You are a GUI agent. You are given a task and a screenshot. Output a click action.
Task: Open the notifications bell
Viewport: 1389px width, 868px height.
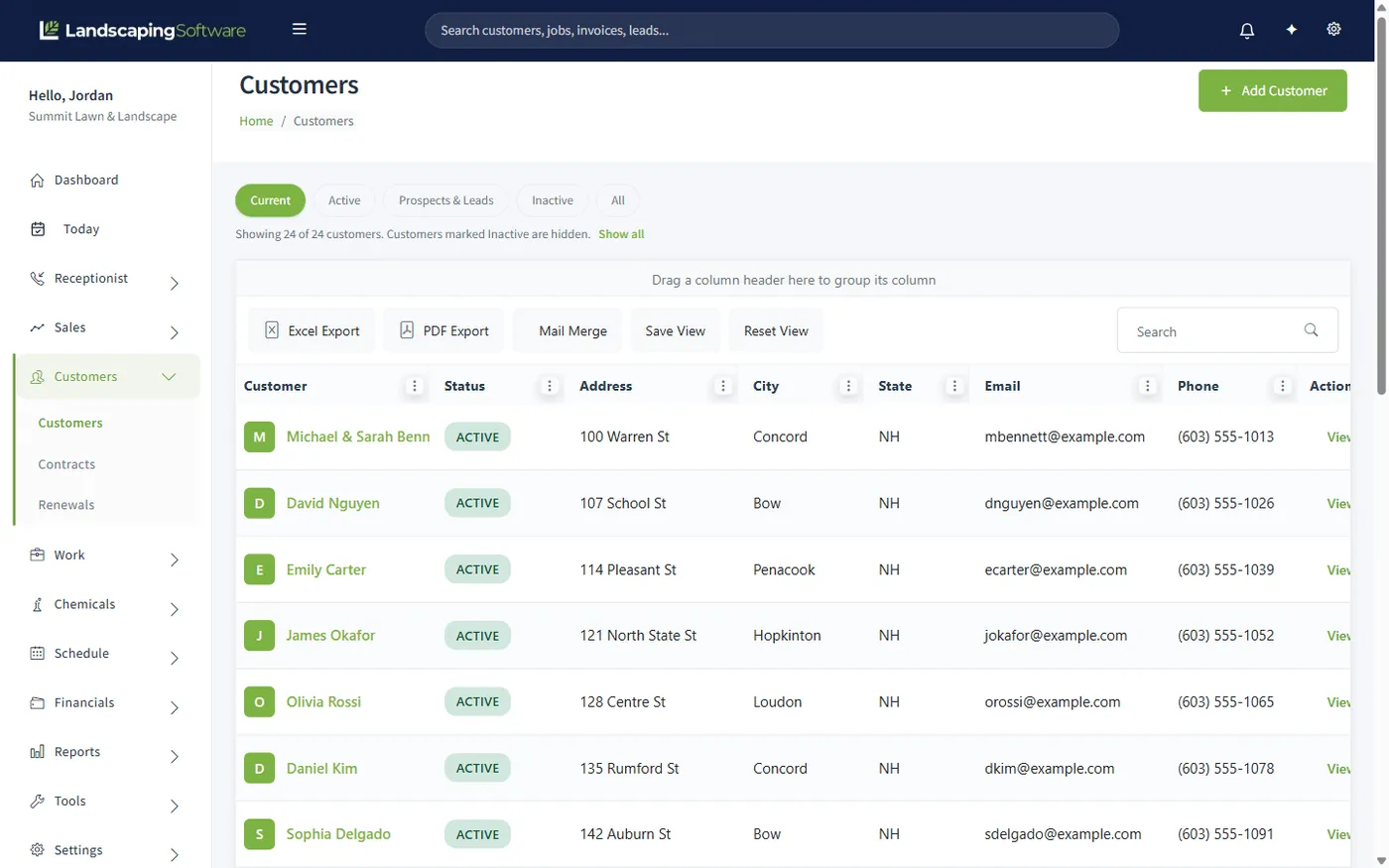click(x=1247, y=30)
